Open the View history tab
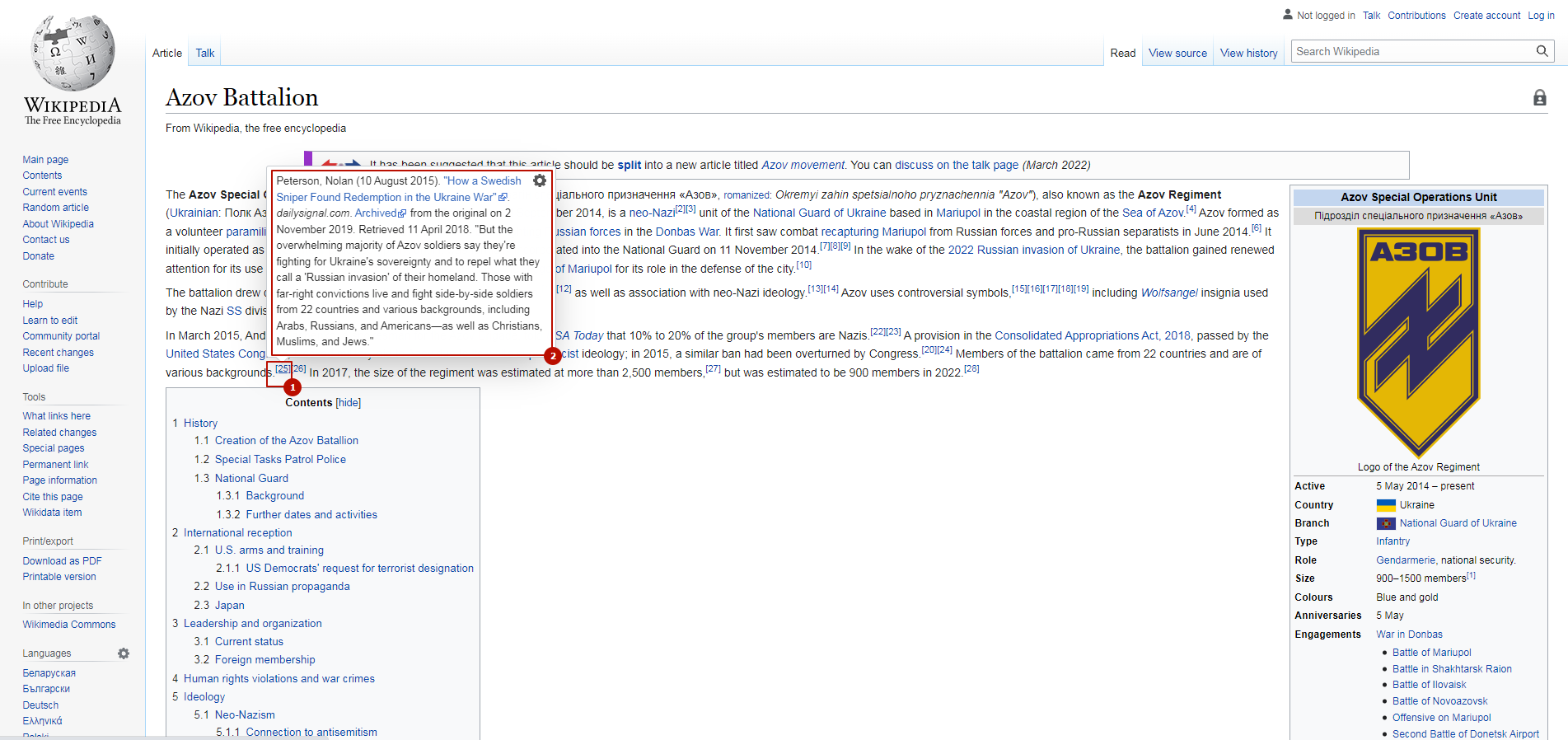Image resolution: width=1568 pixels, height=740 pixels. [1248, 53]
